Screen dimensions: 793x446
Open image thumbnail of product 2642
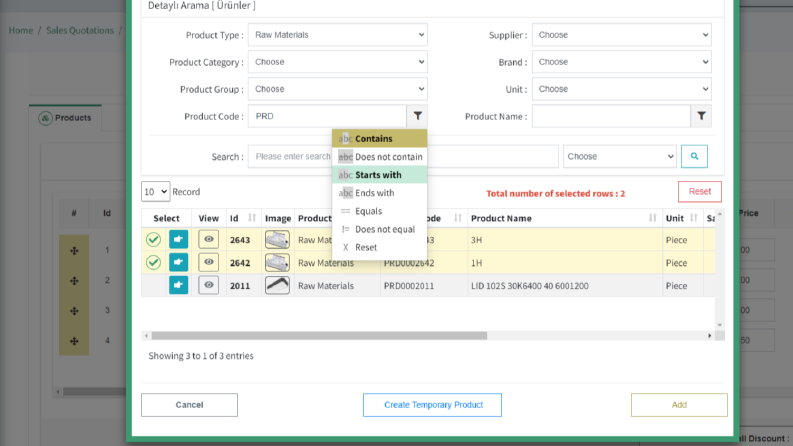pos(277,262)
